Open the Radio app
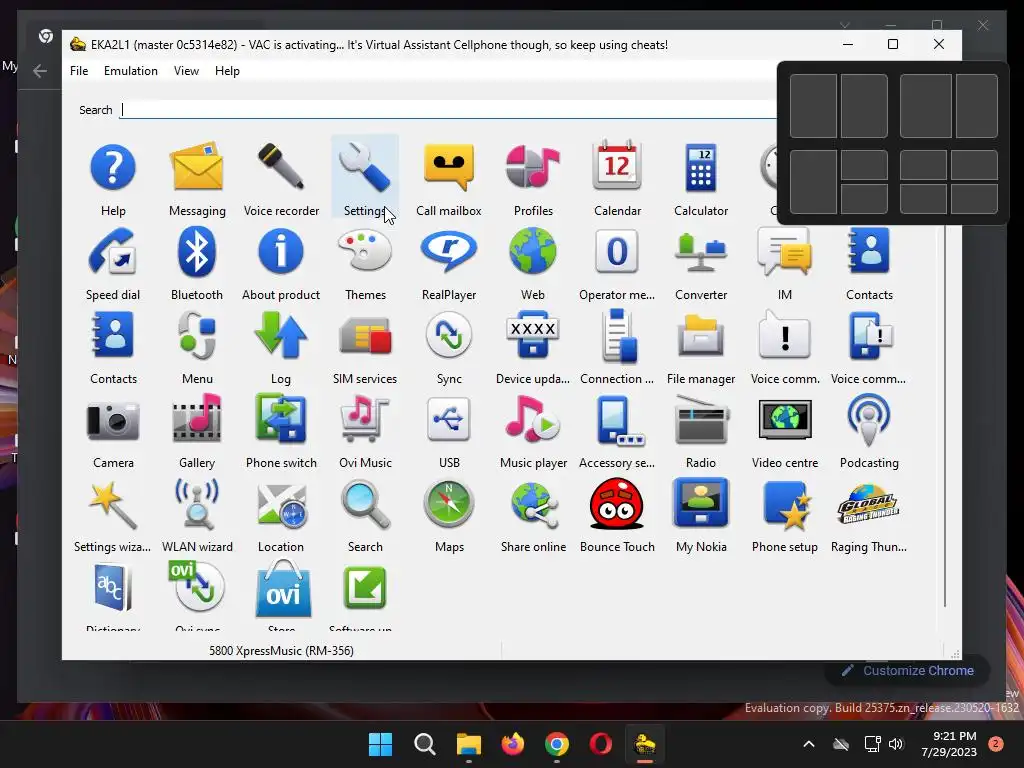 [701, 420]
